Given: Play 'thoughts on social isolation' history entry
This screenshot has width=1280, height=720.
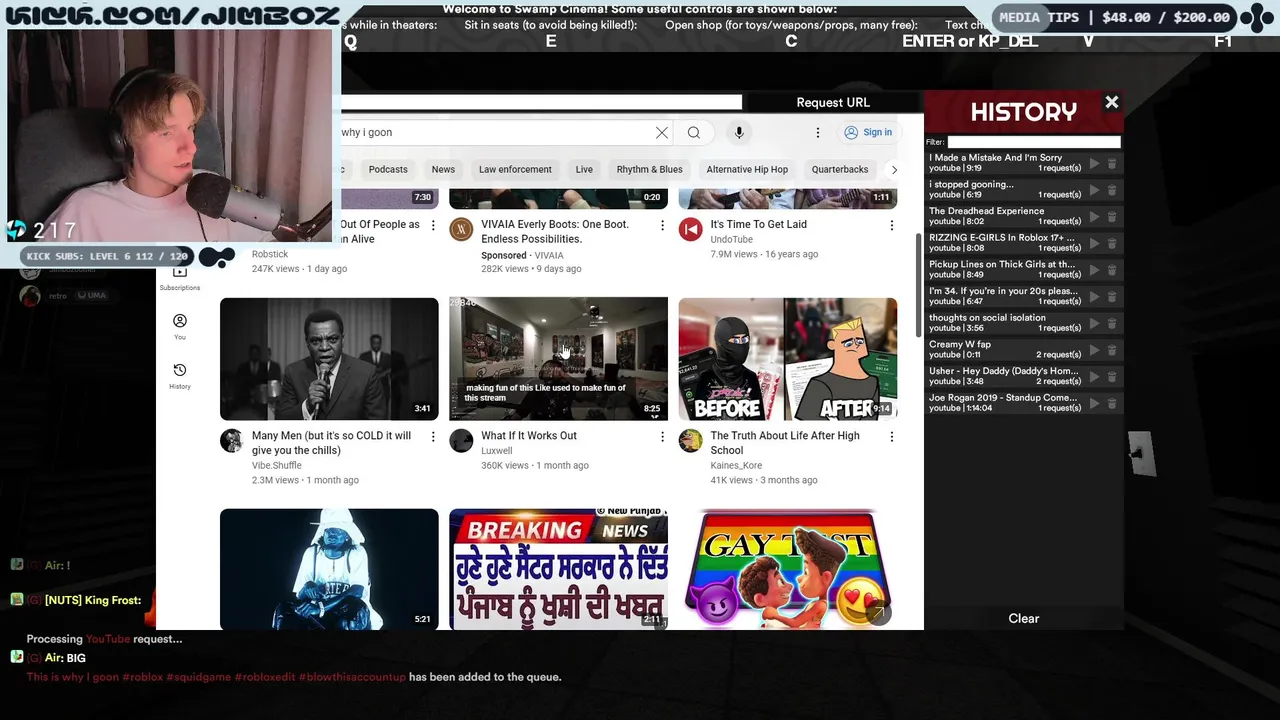Looking at the screenshot, I should point(1094,323).
